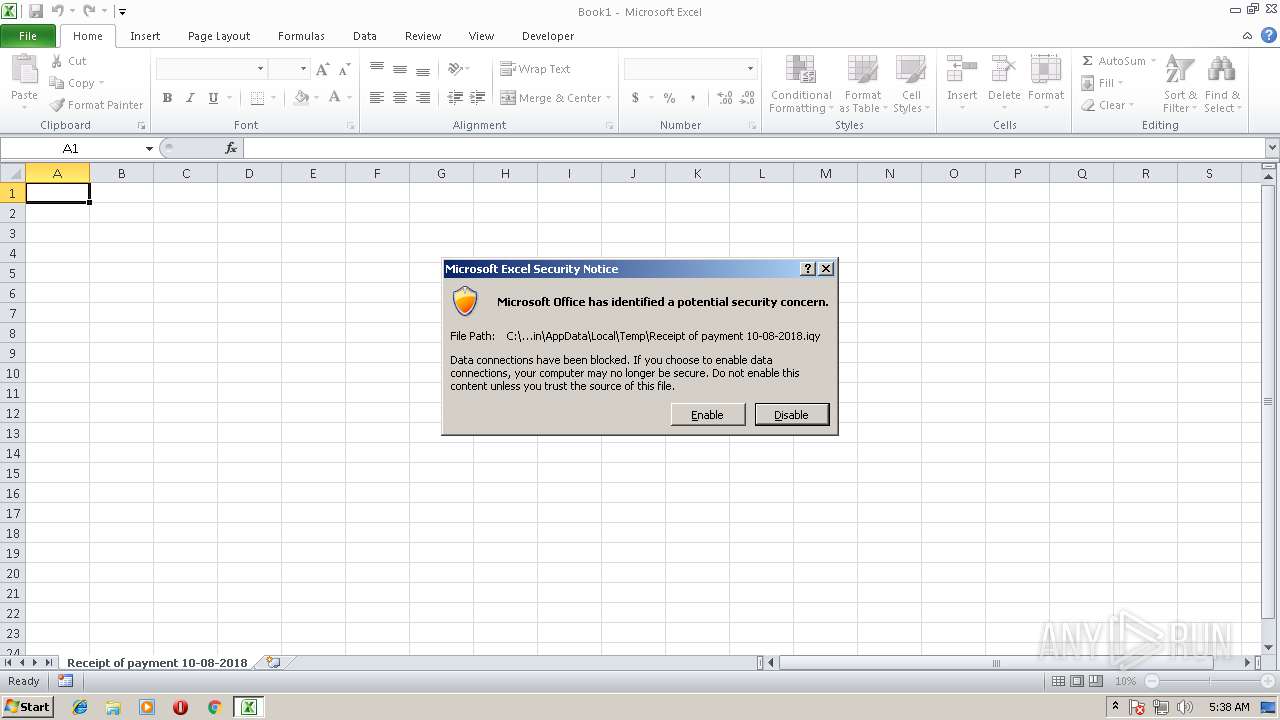Toggle Bold formatting

click(167, 98)
